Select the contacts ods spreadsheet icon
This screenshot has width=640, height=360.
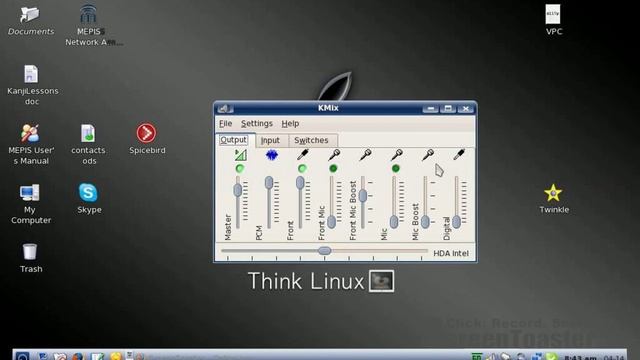88,133
